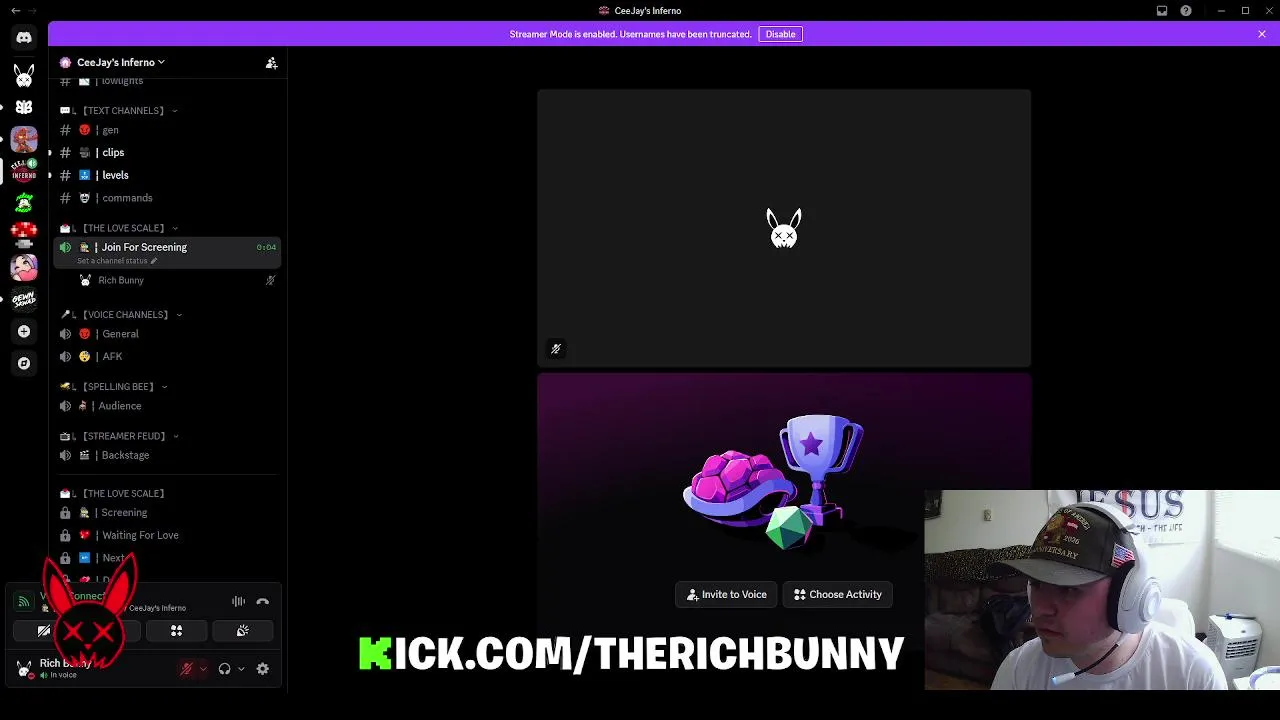The height and width of the screenshot is (720, 1280).
Task: Open the red-haired character server icon
Action: [24, 139]
